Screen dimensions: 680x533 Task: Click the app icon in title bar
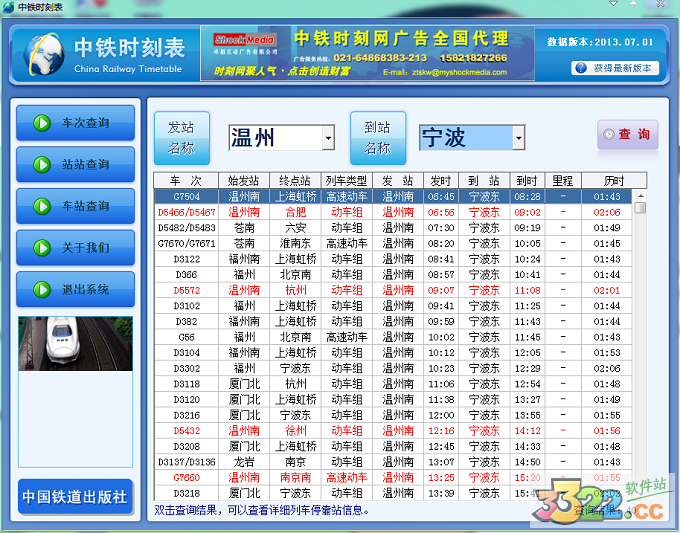(8, 7)
